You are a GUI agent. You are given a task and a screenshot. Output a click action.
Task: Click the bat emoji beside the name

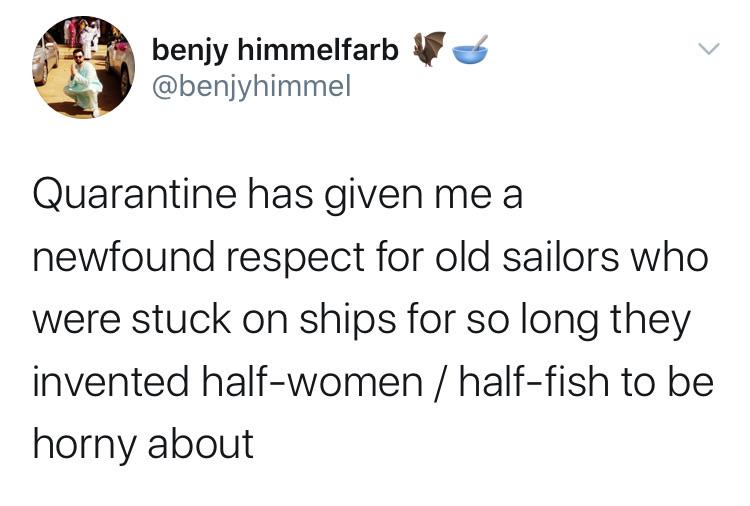[x=430, y=48]
